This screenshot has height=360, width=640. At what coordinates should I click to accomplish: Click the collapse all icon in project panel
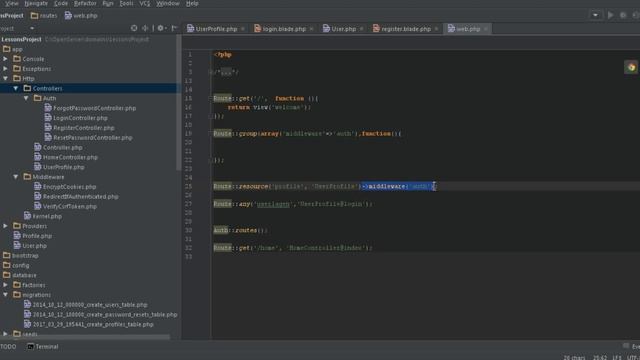[145, 28]
